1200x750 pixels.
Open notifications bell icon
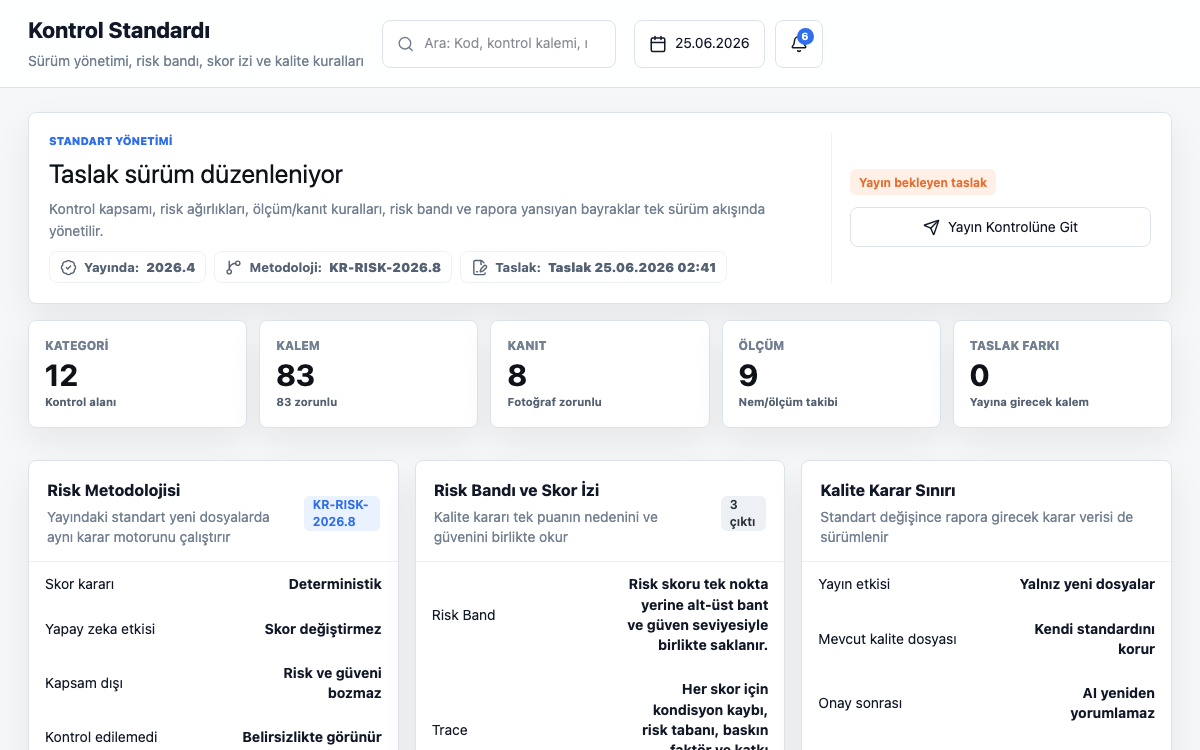798,45
